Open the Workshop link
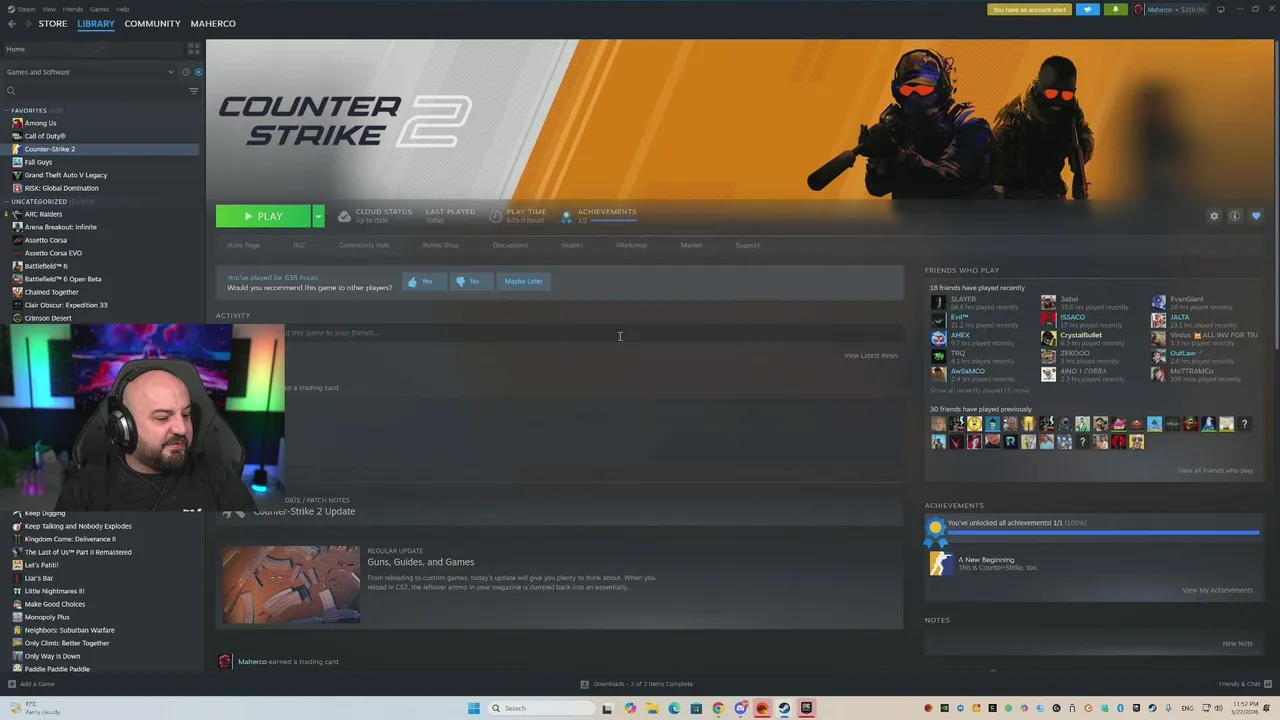Viewport: 1280px width, 720px height. pyautogui.click(x=631, y=245)
